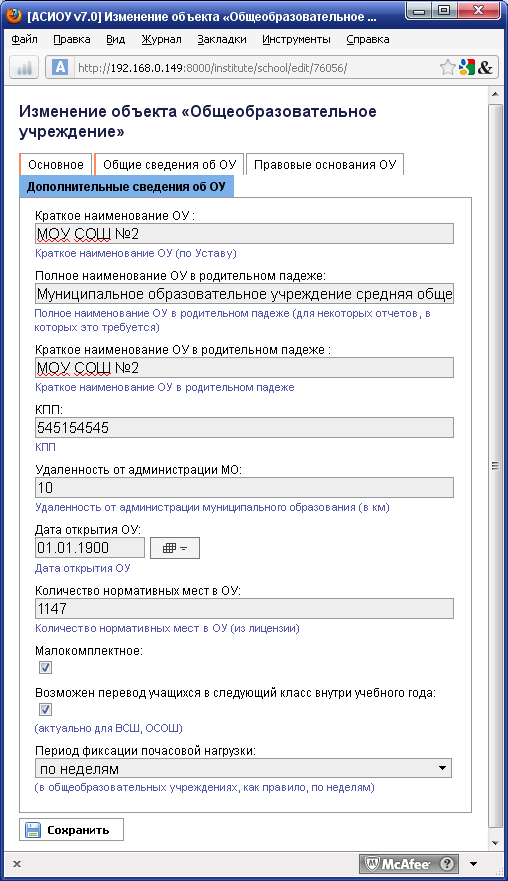Click the Сохранить button
508x881 pixels.
(71, 830)
